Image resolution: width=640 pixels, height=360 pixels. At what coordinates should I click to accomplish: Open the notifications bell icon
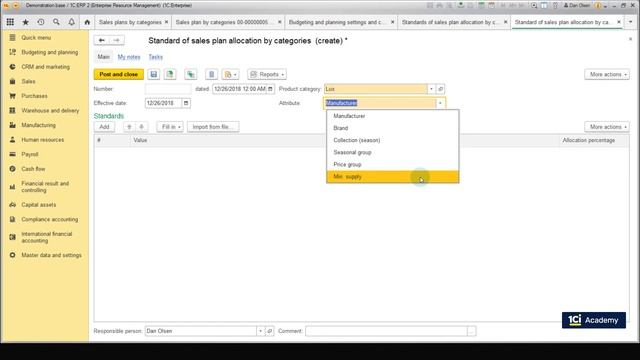[71, 22]
